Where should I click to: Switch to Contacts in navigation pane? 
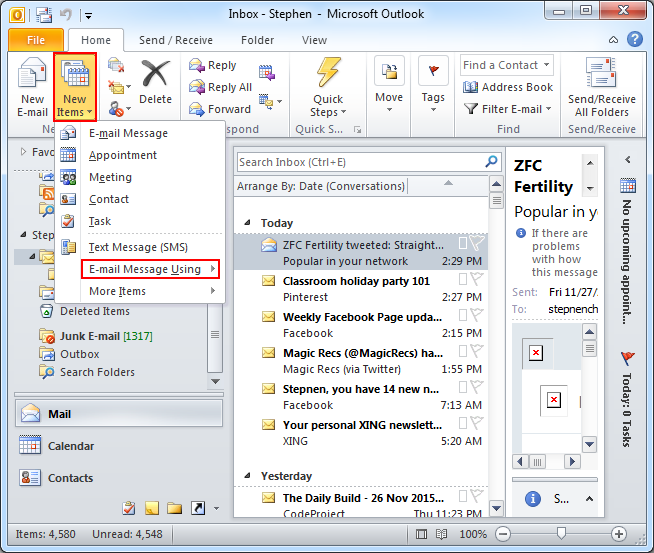coord(119,478)
